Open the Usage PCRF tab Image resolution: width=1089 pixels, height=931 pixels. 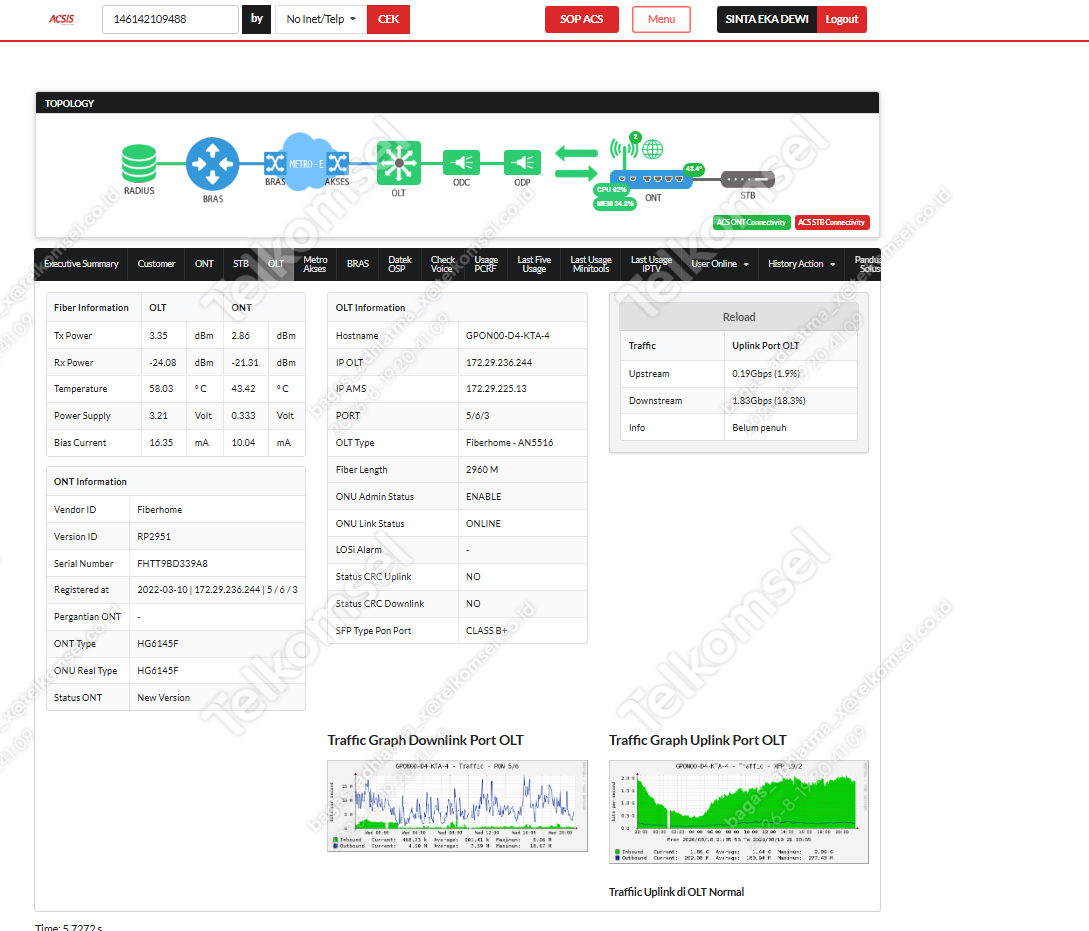pos(485,264)
